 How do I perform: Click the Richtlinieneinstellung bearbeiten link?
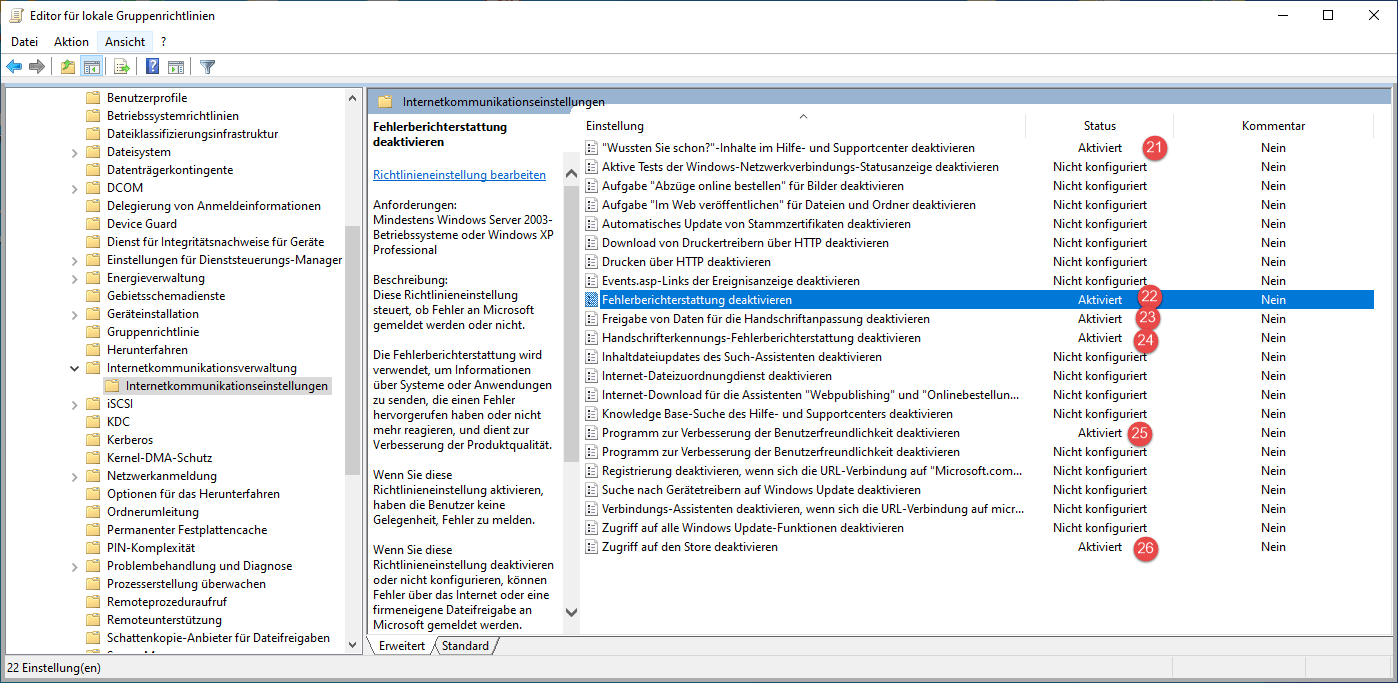pos(459,174)
